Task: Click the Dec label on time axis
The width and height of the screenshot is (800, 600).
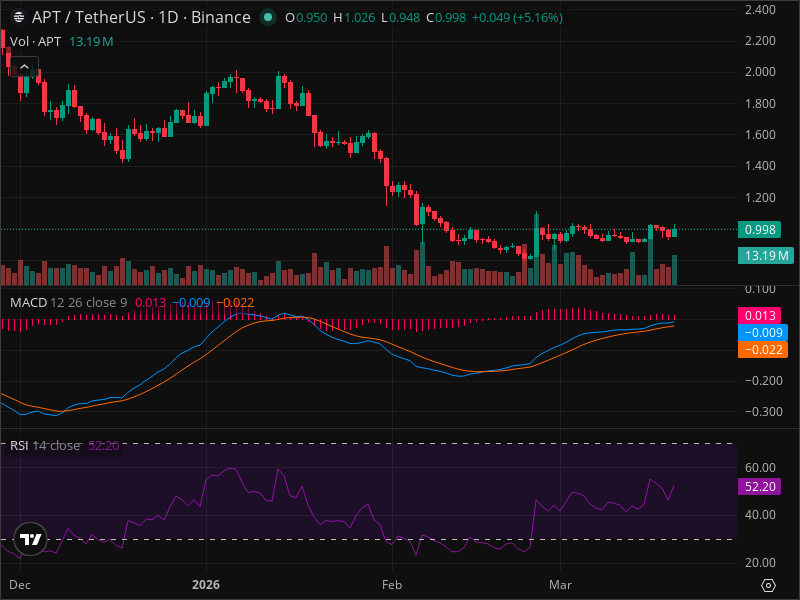Action: coord(20,585)
